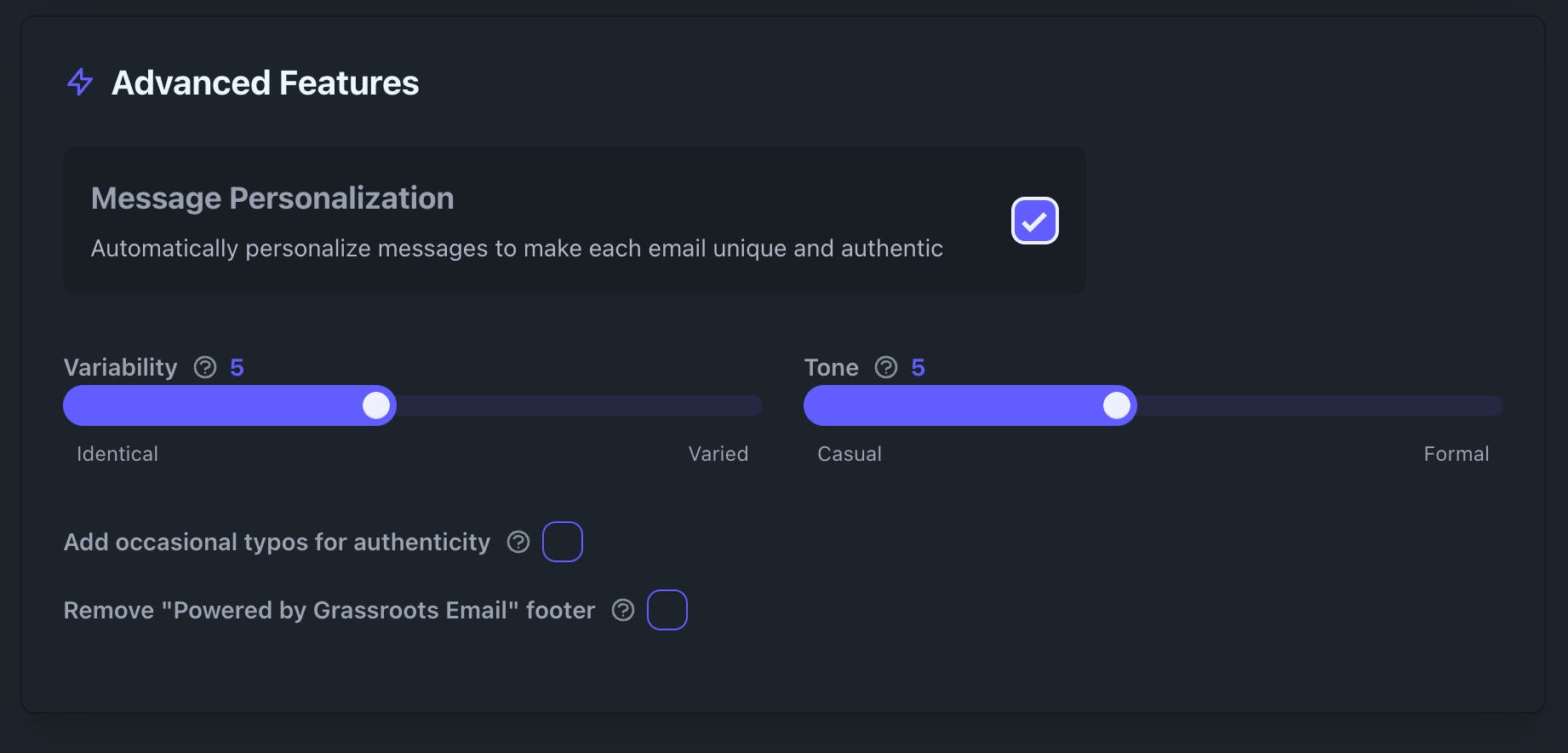This screenshot has height=753, width=1568.
Task: Click the help icon beside footer removal option
Action: pos(623,610)
